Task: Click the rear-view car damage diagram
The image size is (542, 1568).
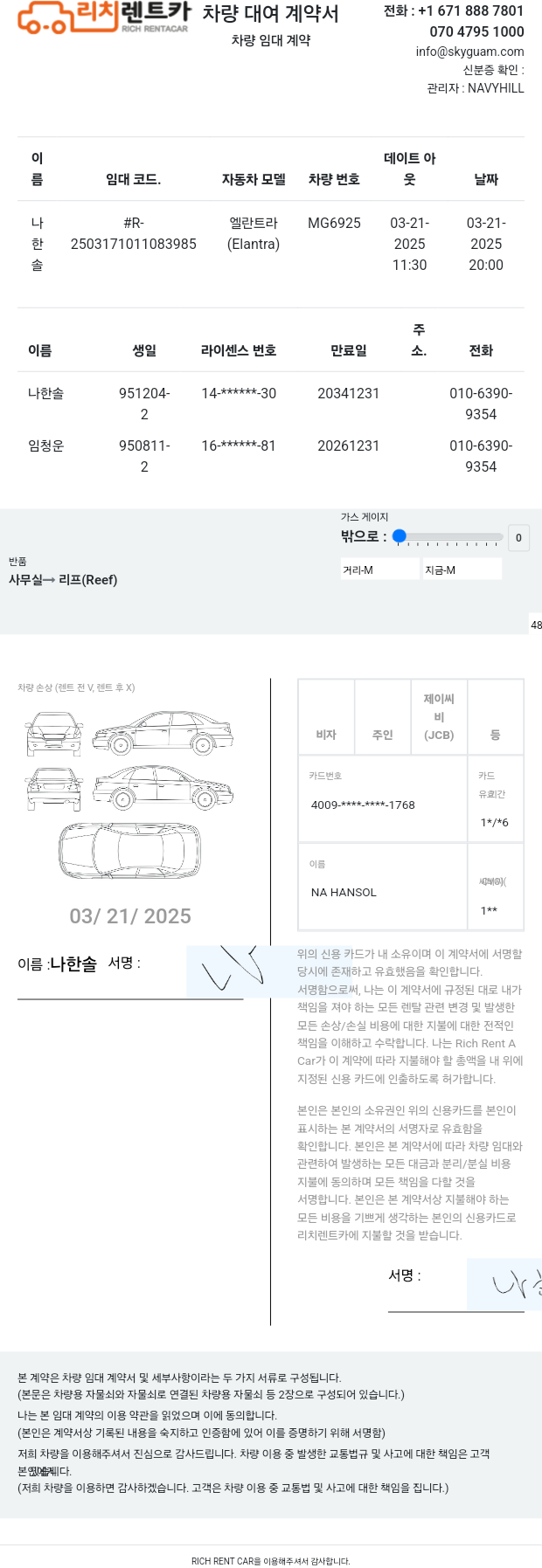Action: (x=54, y=789)
